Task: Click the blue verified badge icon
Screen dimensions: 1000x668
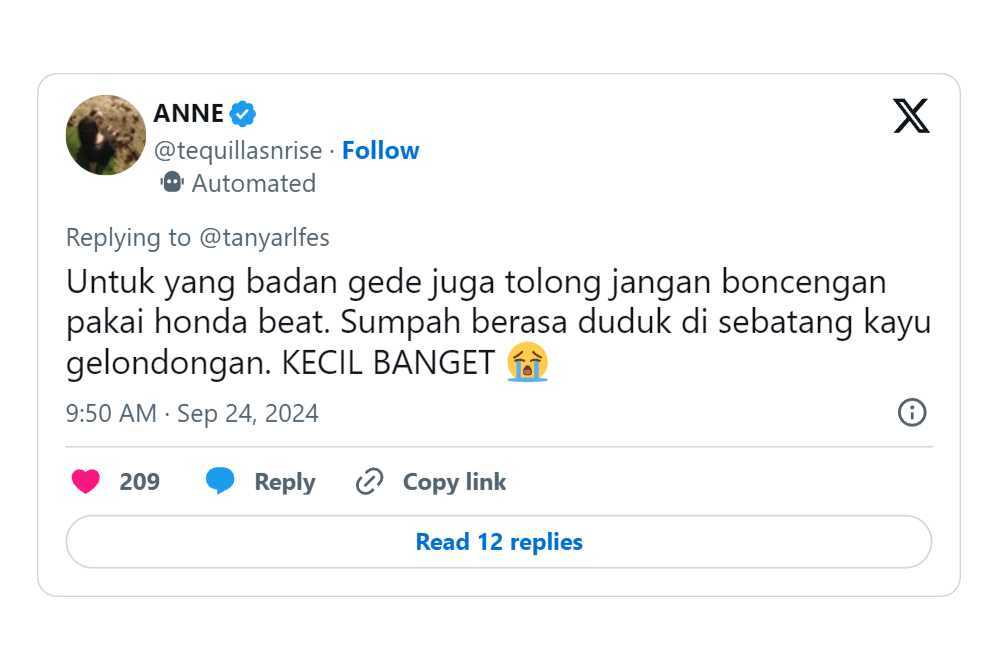Action: click(243, 114)
